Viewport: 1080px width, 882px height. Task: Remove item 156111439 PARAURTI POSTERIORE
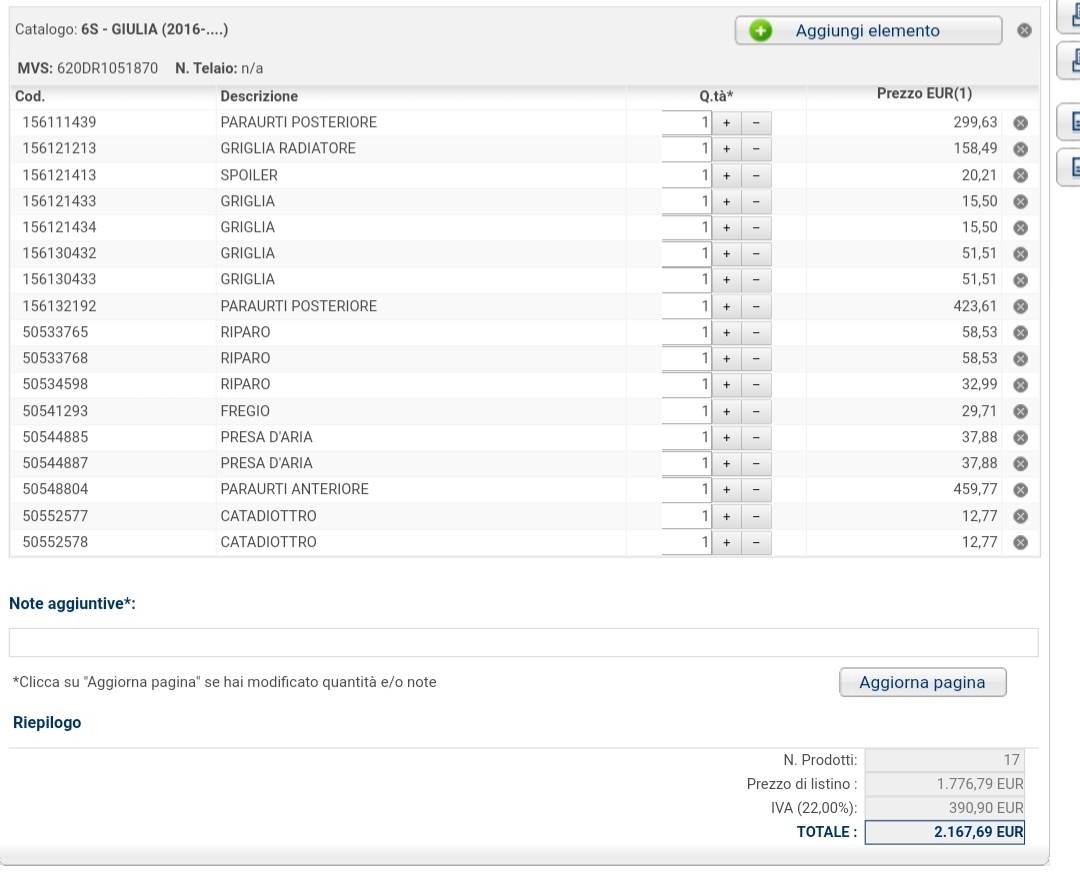[x=1020, y=123]
